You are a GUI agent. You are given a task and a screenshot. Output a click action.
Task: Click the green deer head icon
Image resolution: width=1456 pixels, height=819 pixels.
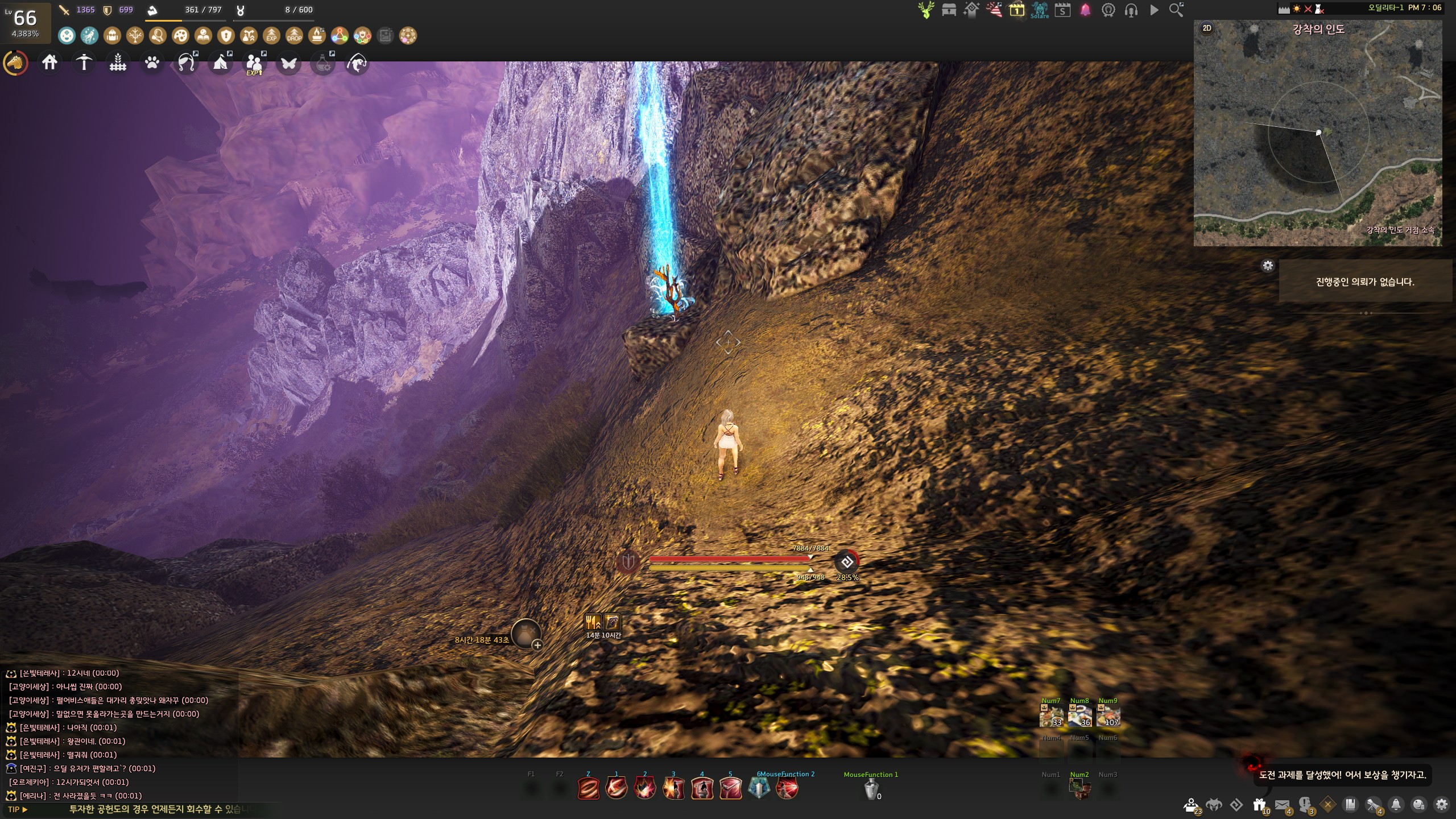(926, 10)
